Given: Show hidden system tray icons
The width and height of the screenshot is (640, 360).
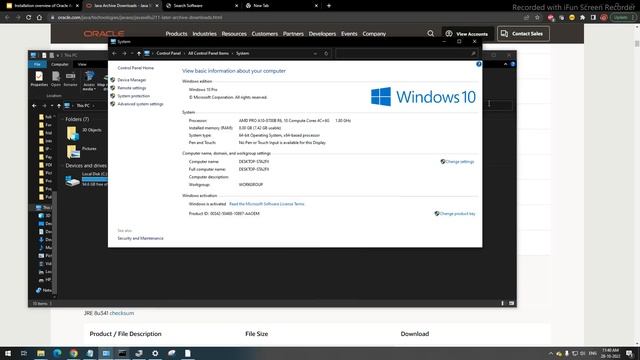Looking at the screenshot, I should [551, 353].
